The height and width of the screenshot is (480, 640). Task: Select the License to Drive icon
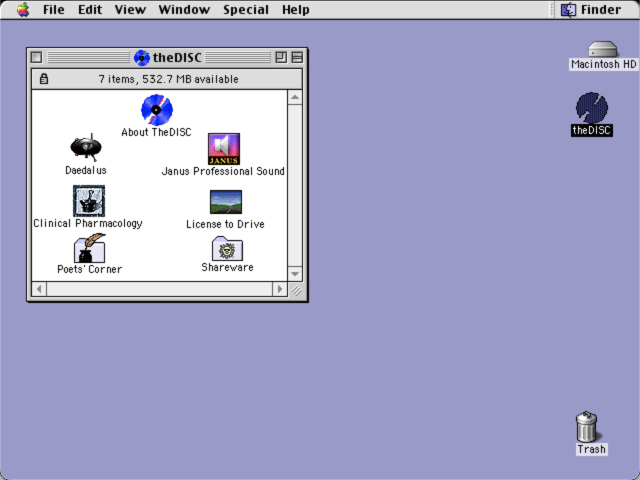tap(226, 202)
